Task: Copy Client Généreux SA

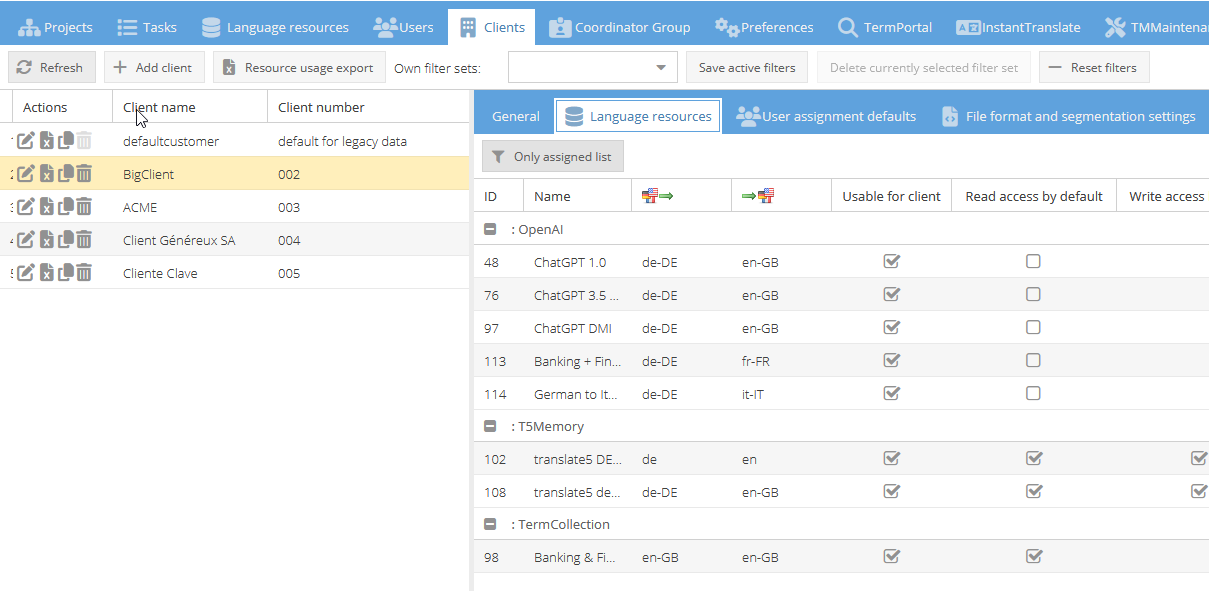Action: pos(66,240)
